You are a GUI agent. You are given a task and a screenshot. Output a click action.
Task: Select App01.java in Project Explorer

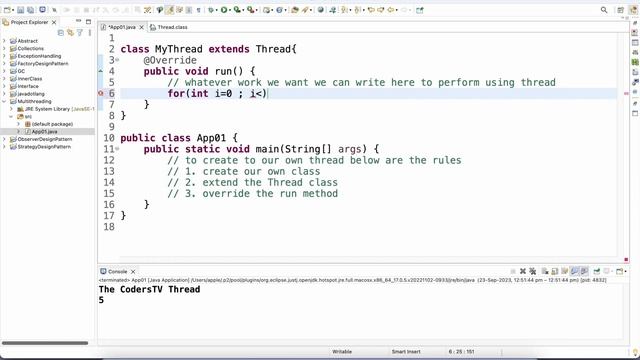click(44, 131)
